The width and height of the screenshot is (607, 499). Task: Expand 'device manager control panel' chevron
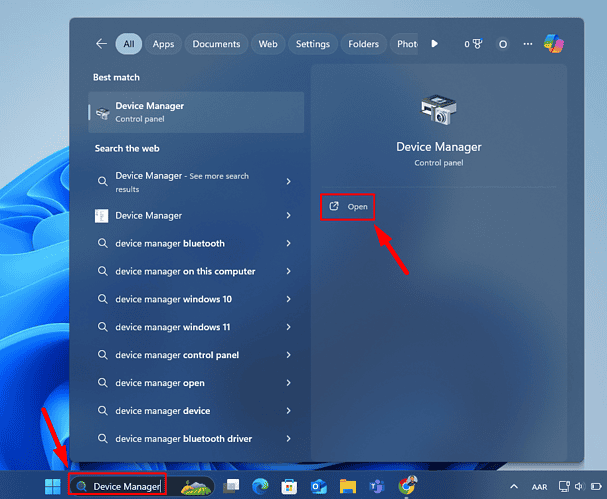pyautogui.click(x=288, y=355)
